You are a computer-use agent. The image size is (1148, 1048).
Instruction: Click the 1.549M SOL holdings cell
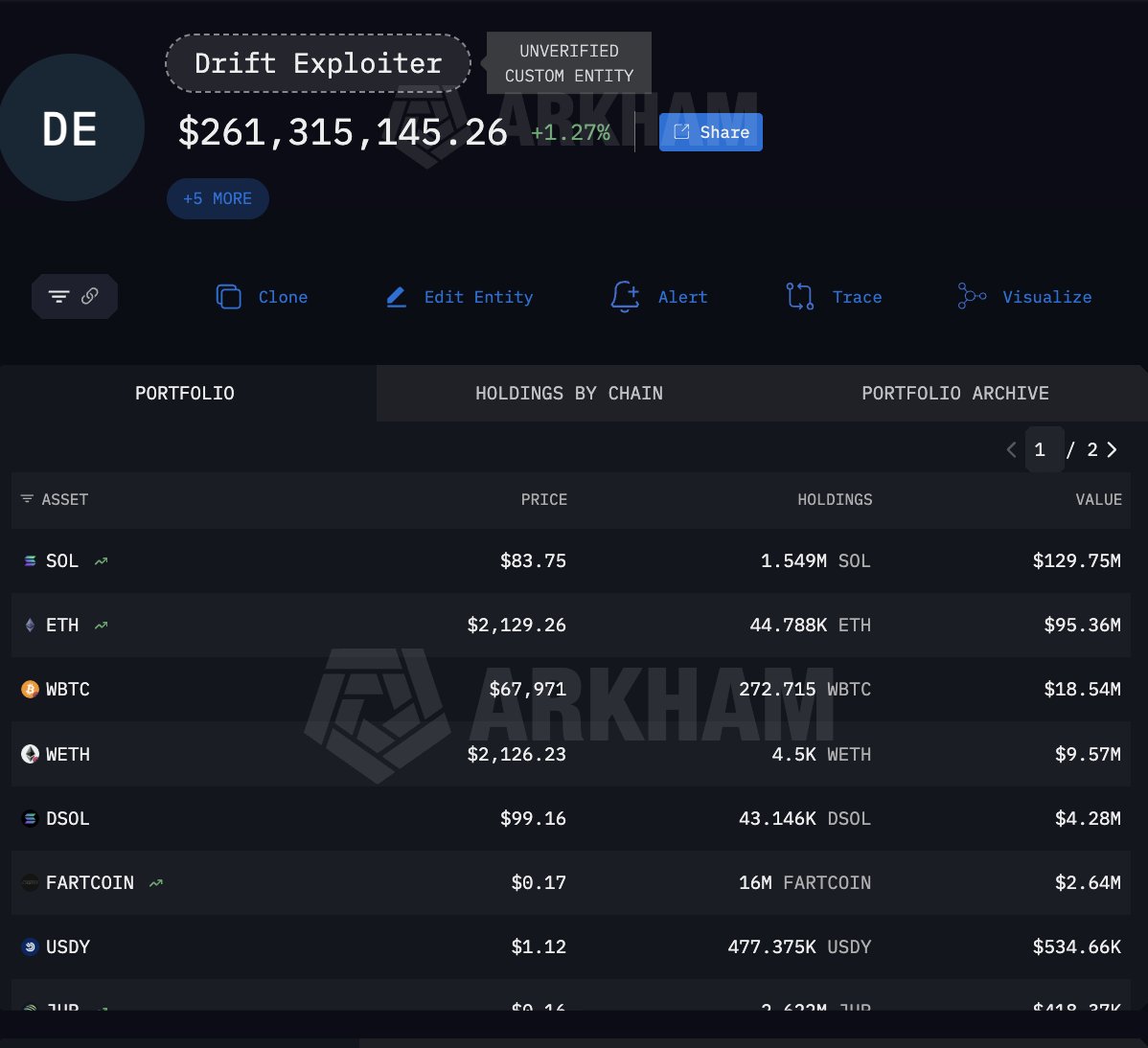click(815, 560)
